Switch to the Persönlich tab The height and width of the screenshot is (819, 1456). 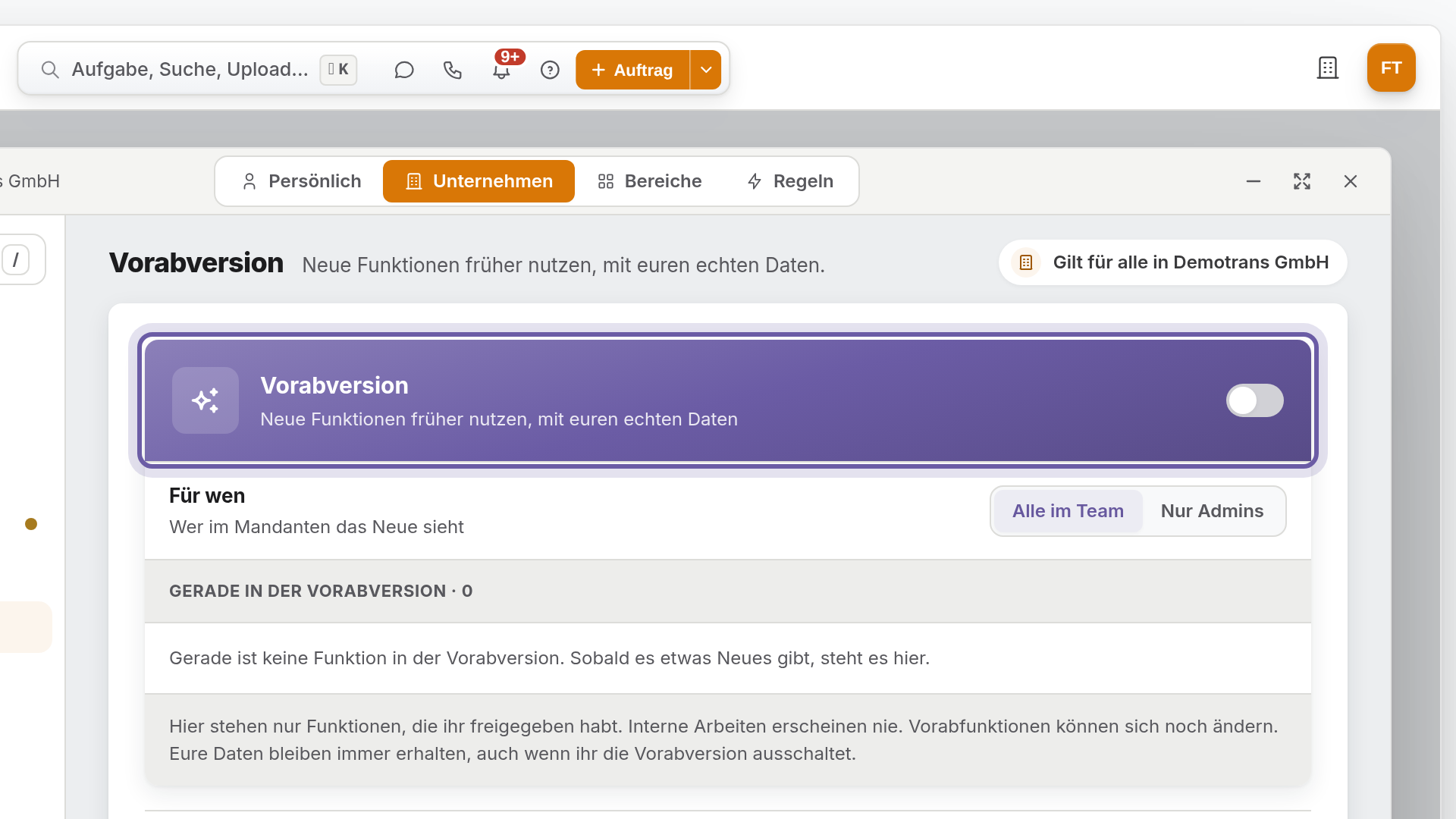301,181
